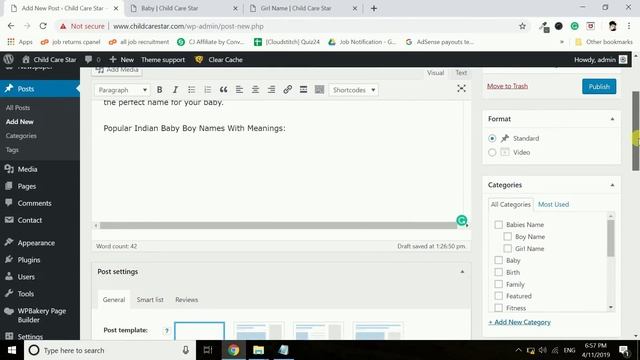The height and width of the screenshot is (360, 640).
Task: Show hidden system tray icons
Action: pos(518,350)
